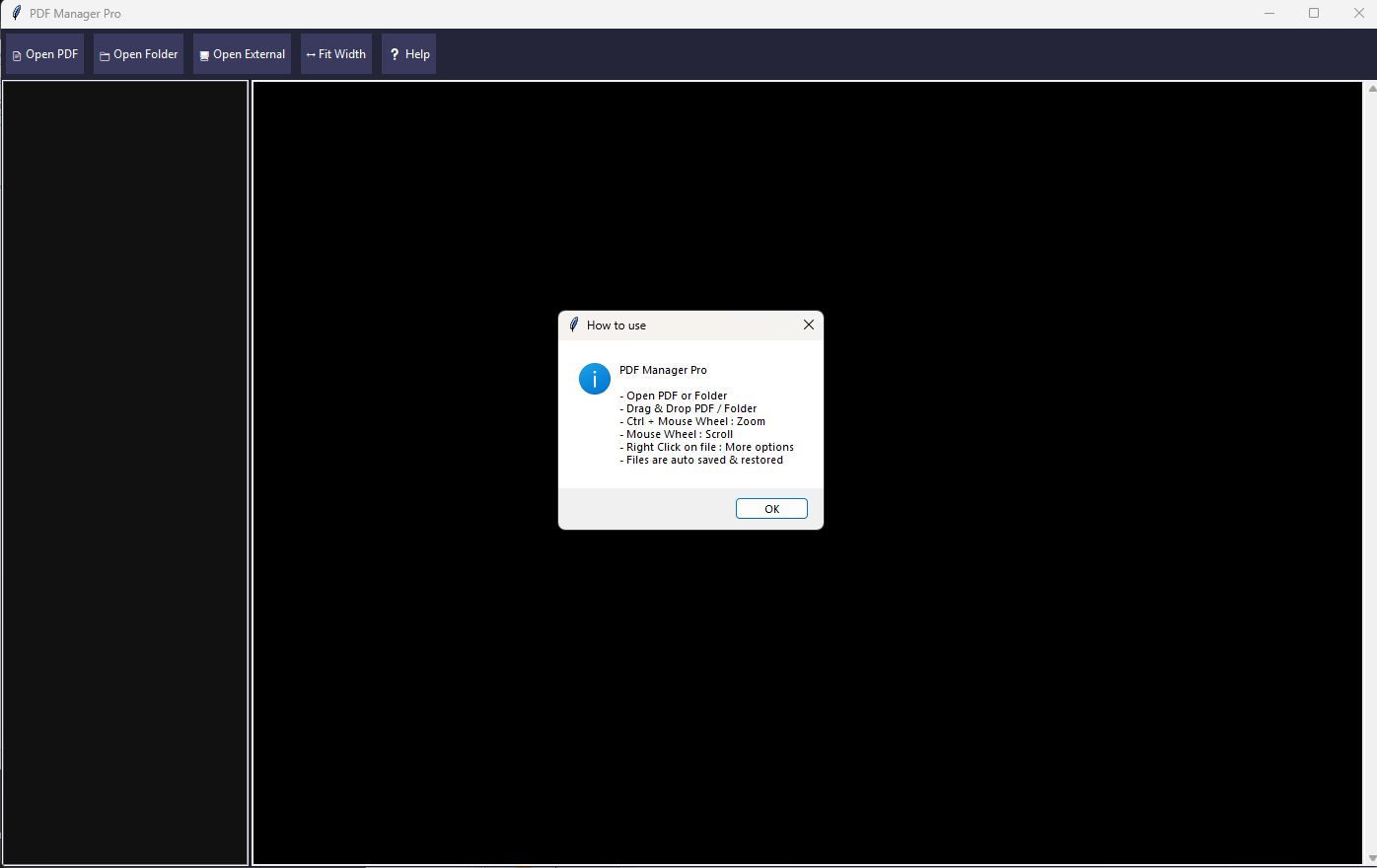Select the Fit Width option
The image size is (1377, 868).
click(x=336, y=54)
